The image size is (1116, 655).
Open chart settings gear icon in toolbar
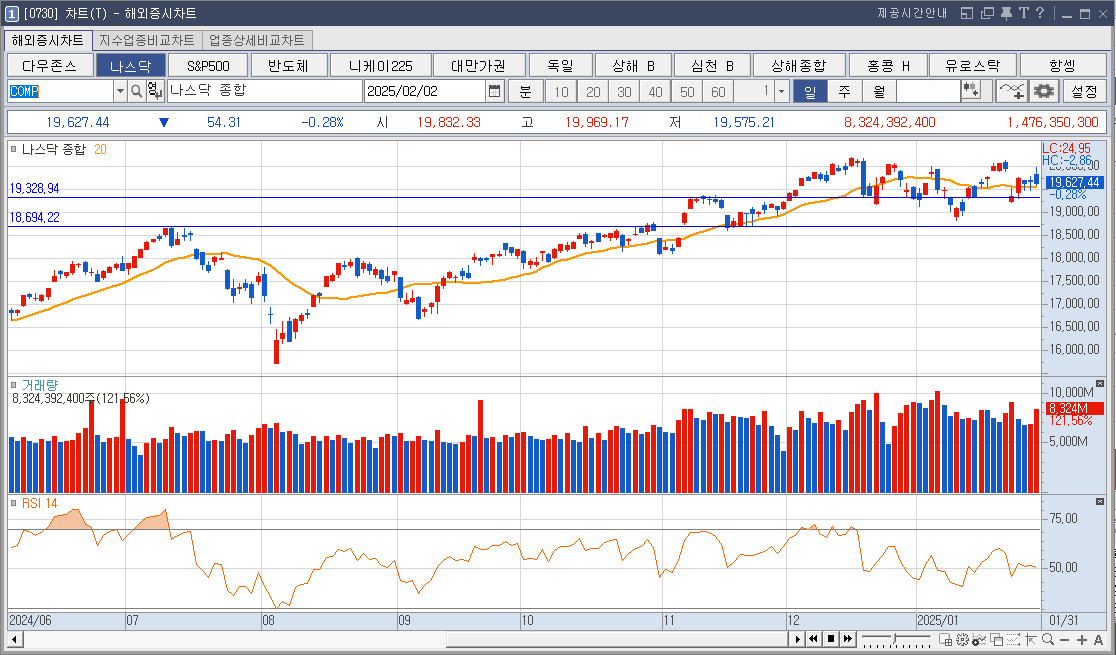point(1043,91)
